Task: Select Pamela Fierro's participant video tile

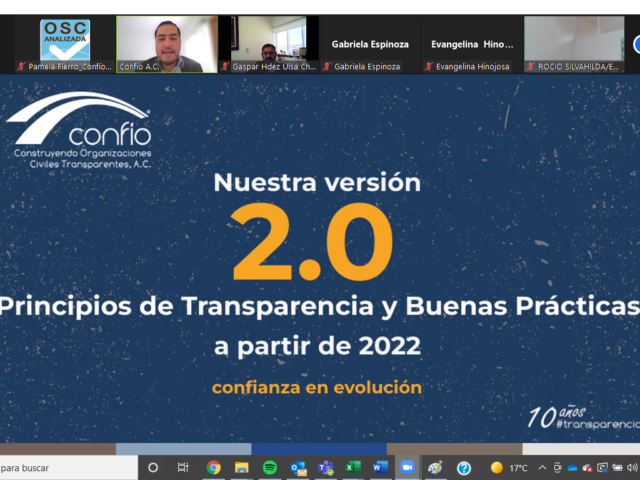Action: point(64,44)
